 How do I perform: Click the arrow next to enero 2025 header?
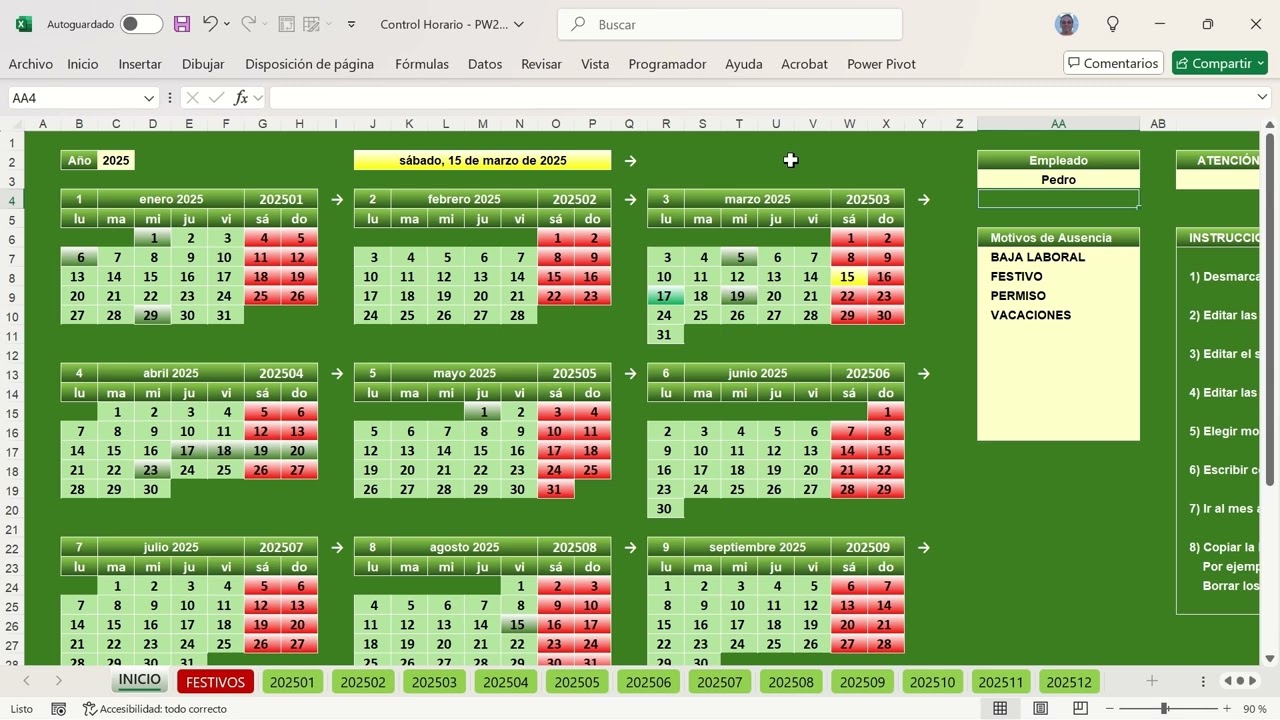coord(337,199)
